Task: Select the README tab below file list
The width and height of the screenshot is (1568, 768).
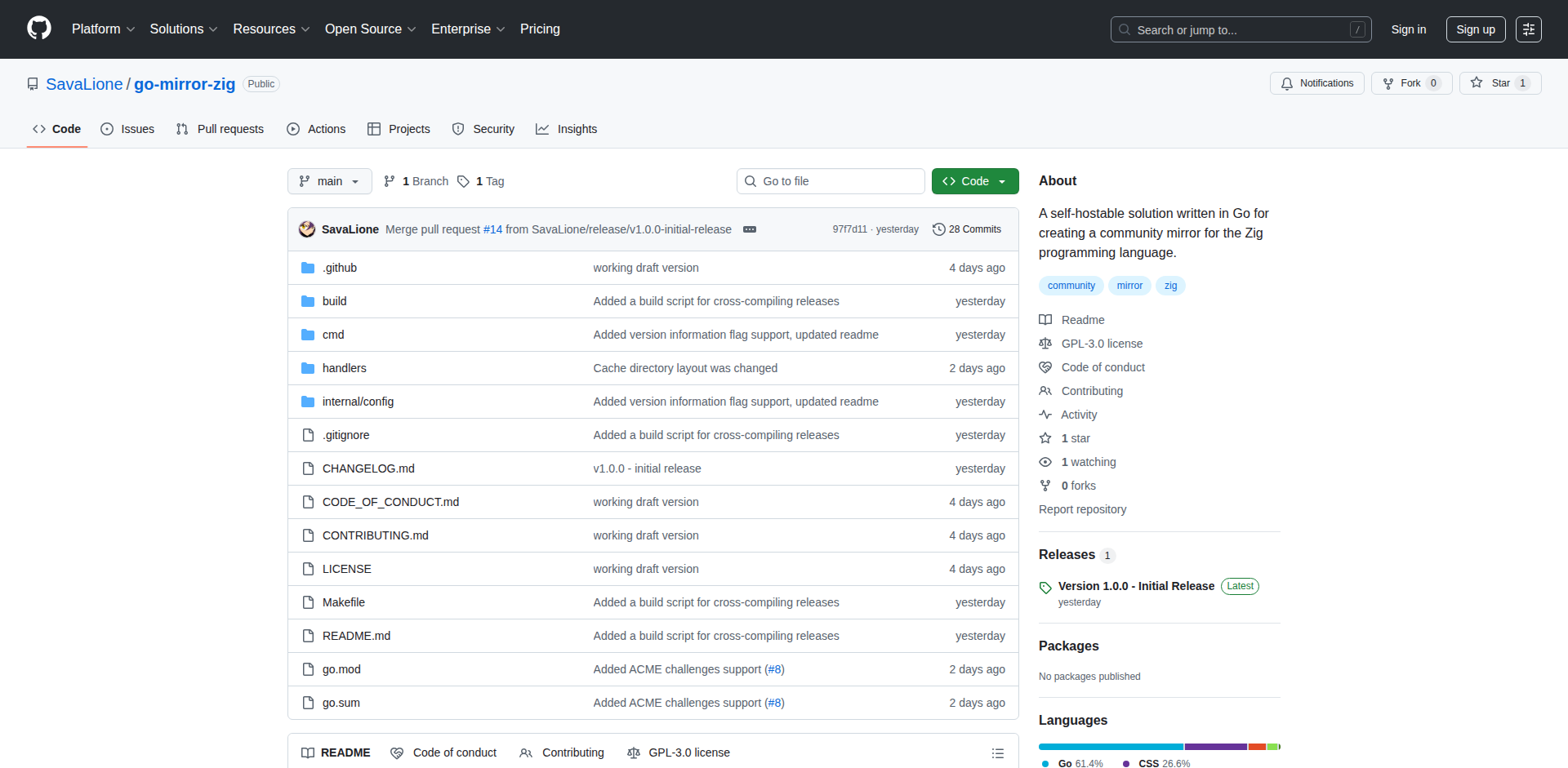Action: [336, 752]
